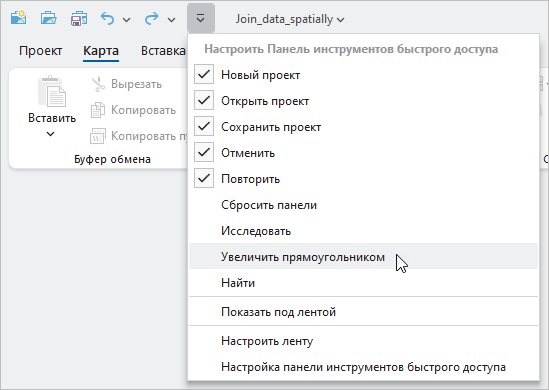Viewport: 549px width, 390px height.
Task: Uncheck the Новый проект checkbox
Action: (204, 74)
